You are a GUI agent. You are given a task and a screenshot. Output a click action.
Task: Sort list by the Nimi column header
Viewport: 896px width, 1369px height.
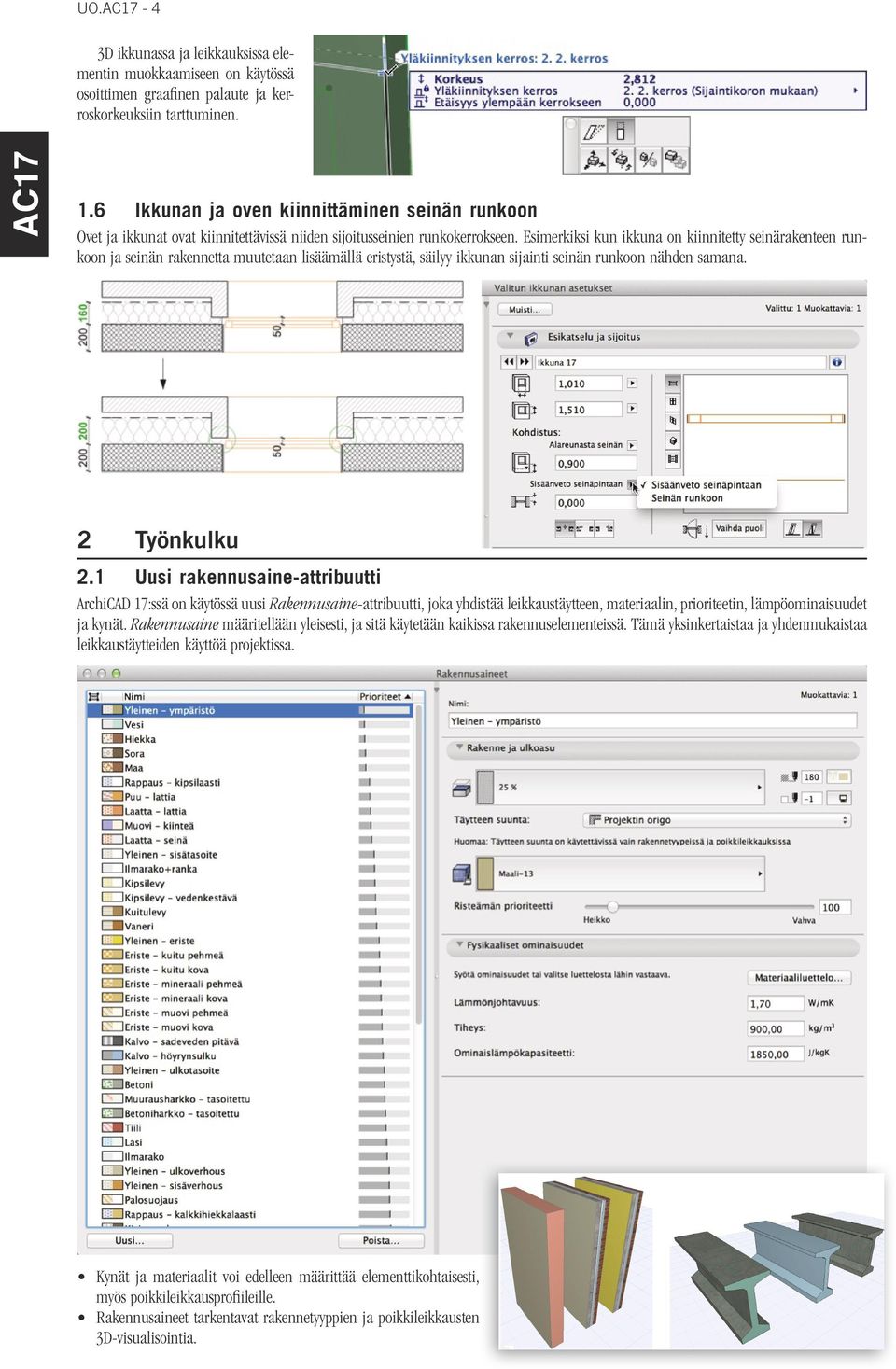click(x=238, y=697)
